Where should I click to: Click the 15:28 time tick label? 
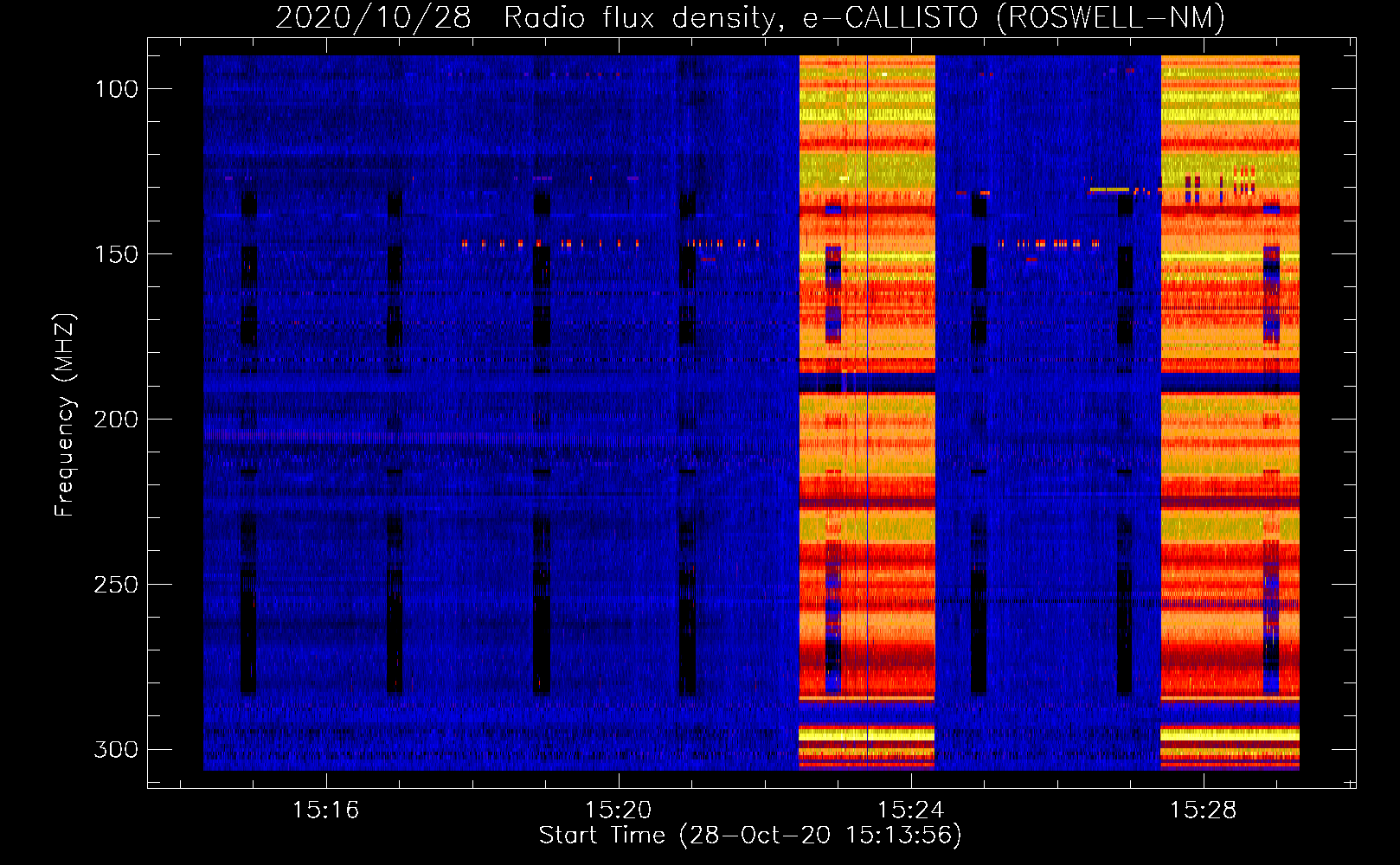click(1203, 811)
